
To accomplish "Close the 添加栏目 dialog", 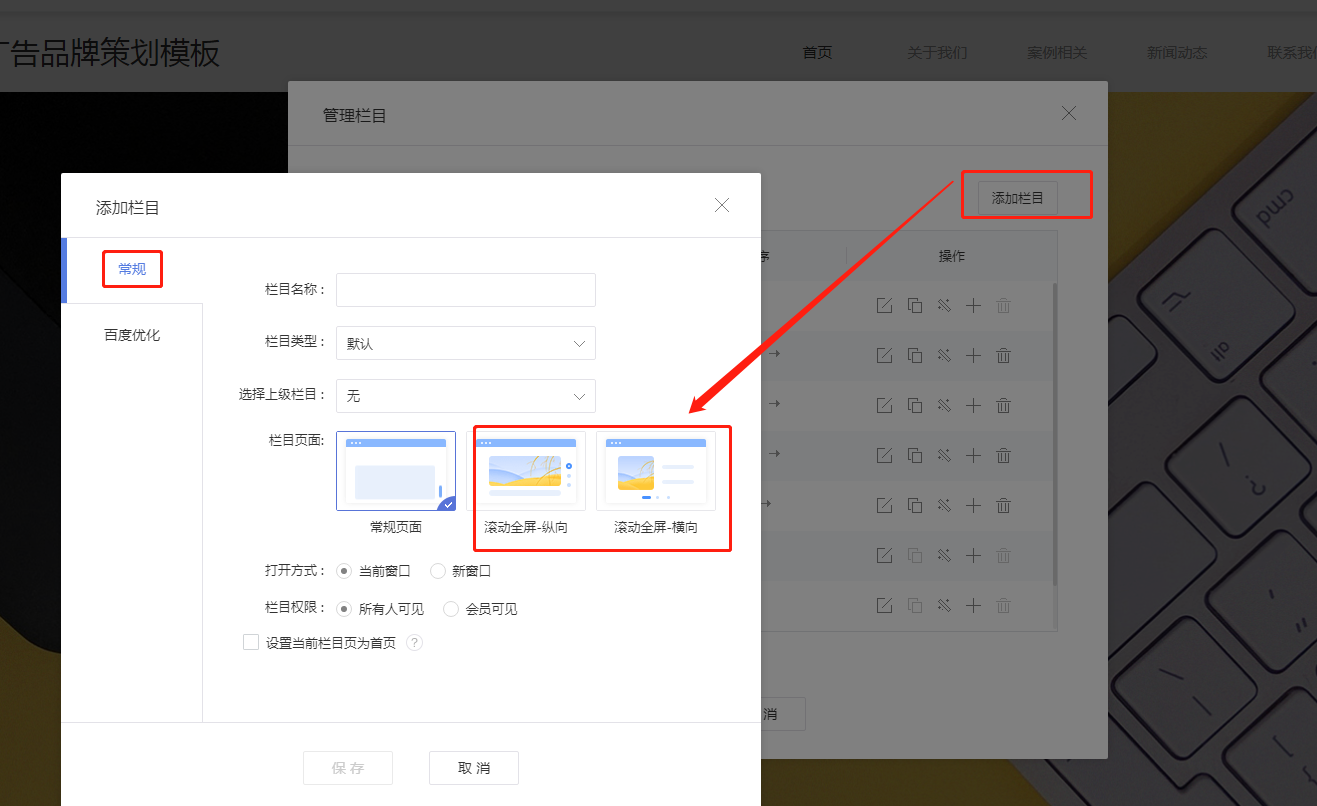I will pyautogui.click(x=722, y=205).
